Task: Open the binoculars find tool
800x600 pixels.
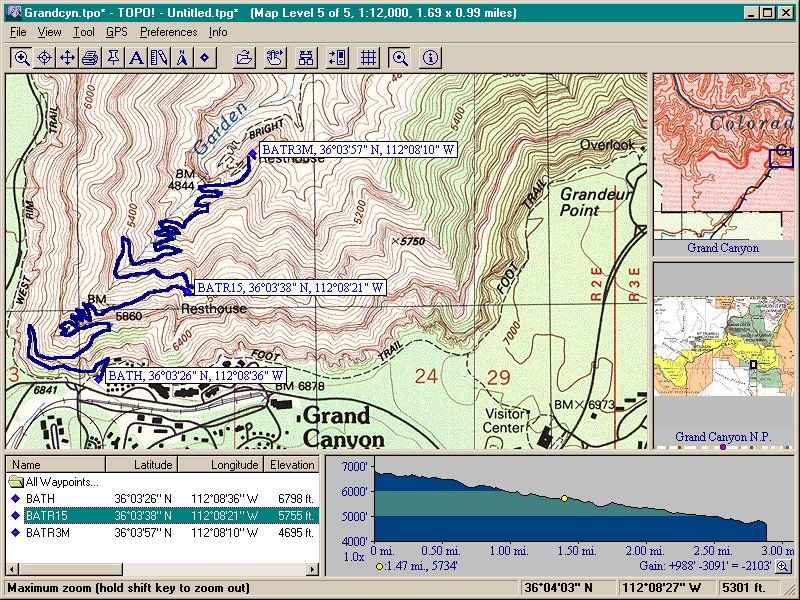Action: click(x=306, y=58)
